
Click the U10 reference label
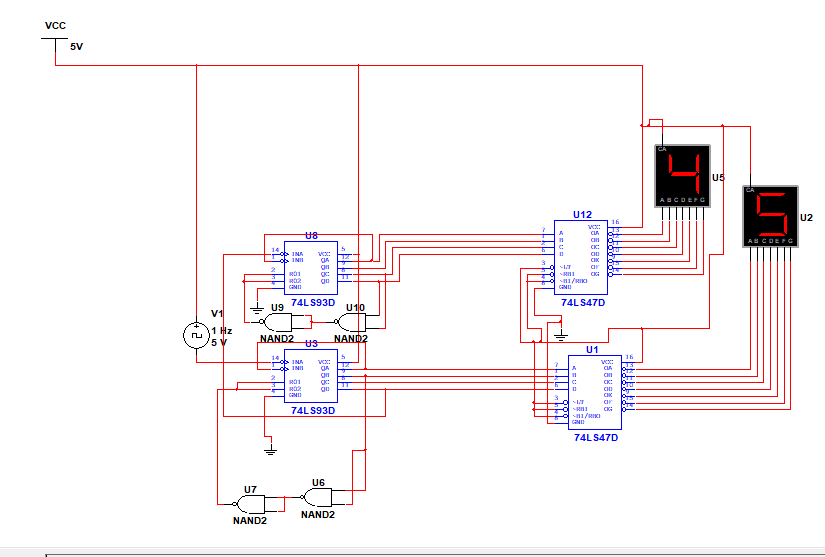[355, 307]
